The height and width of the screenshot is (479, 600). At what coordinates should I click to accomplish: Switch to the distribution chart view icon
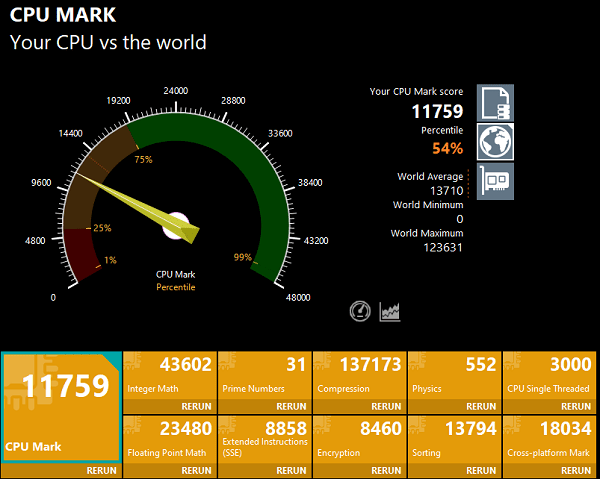tap(390, 311)
